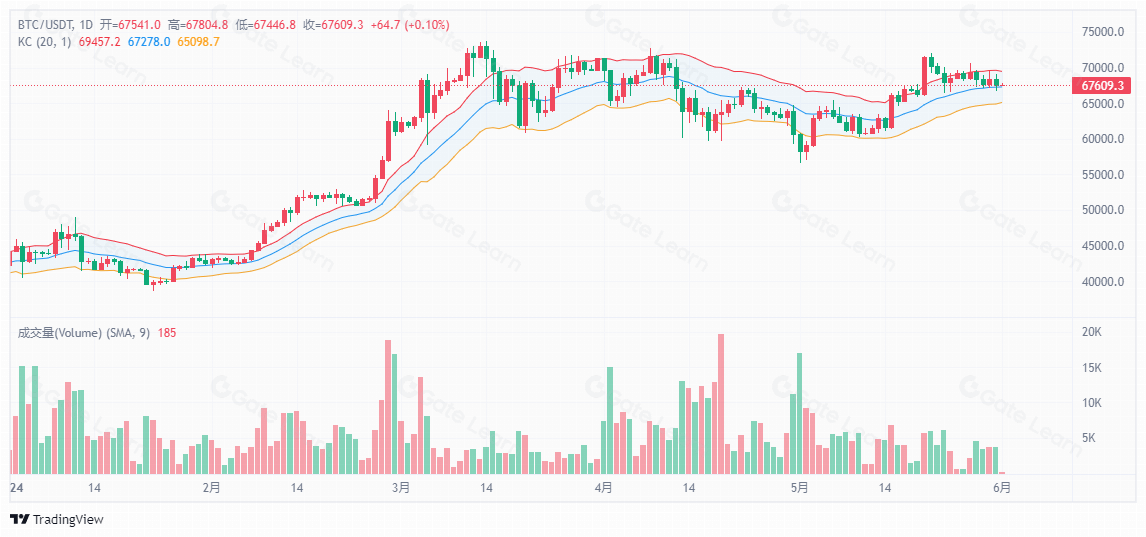Click the 40000.0 price axis label
Image resolution: width=1146 pixels, height=537 pixels.
[x=1103, y=282]
